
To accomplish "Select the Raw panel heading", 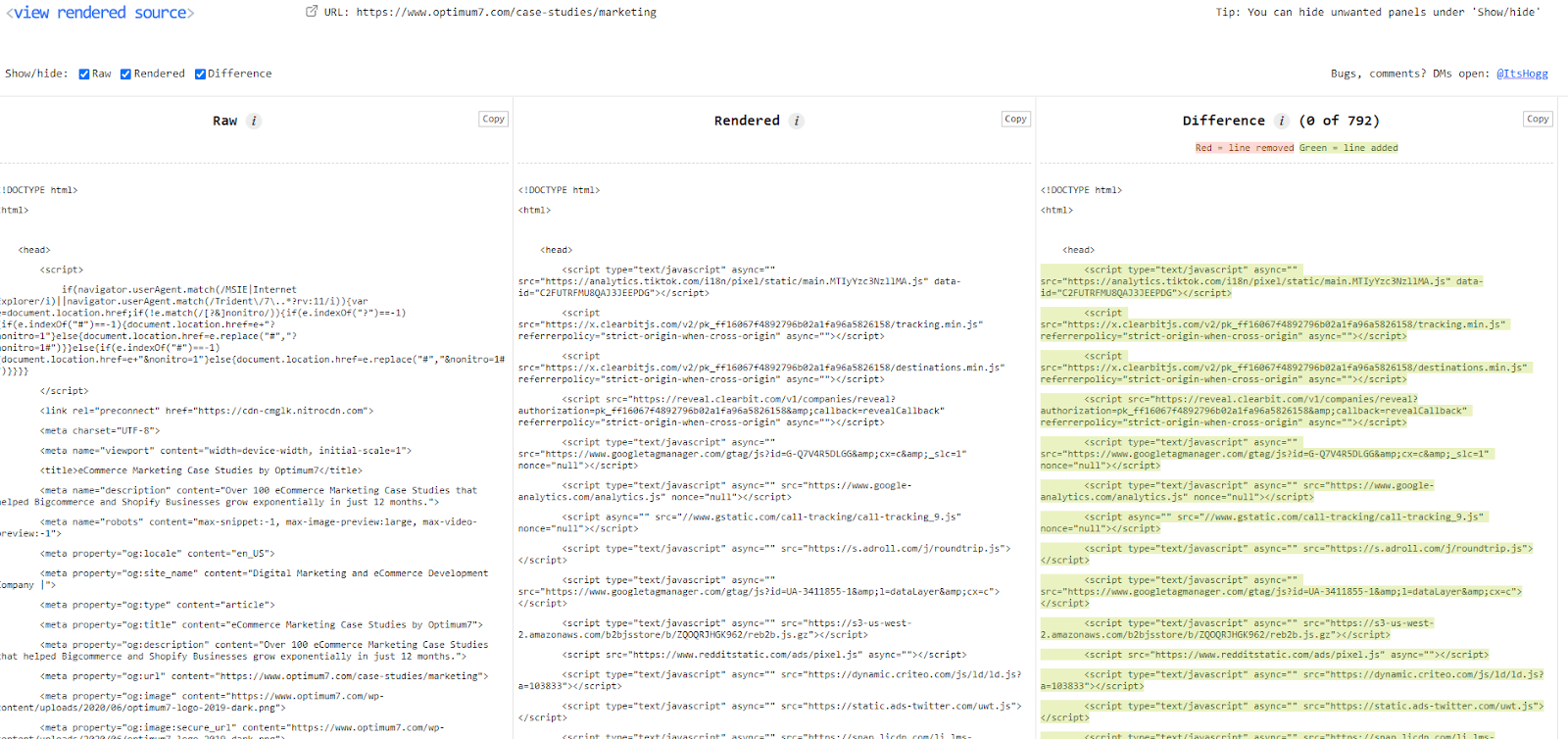I will point(224,121).
